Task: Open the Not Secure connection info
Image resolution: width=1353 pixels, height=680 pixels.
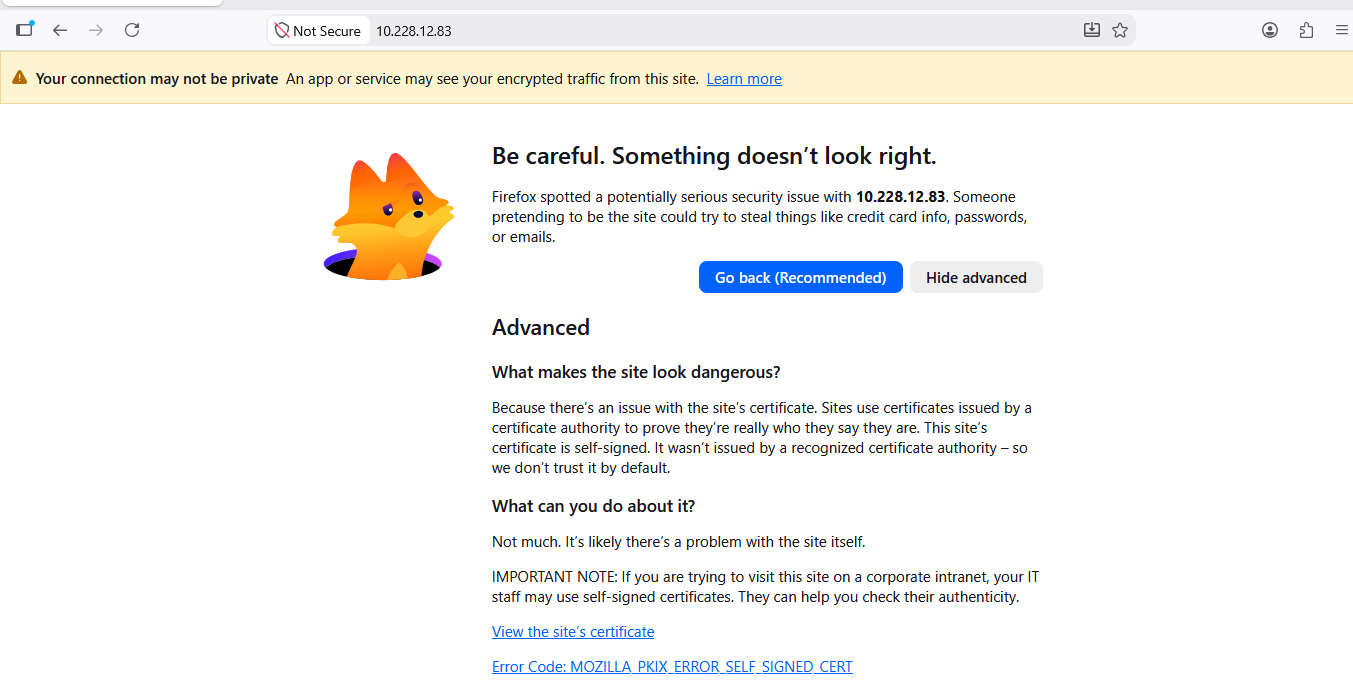Action: tap(318, 31)
